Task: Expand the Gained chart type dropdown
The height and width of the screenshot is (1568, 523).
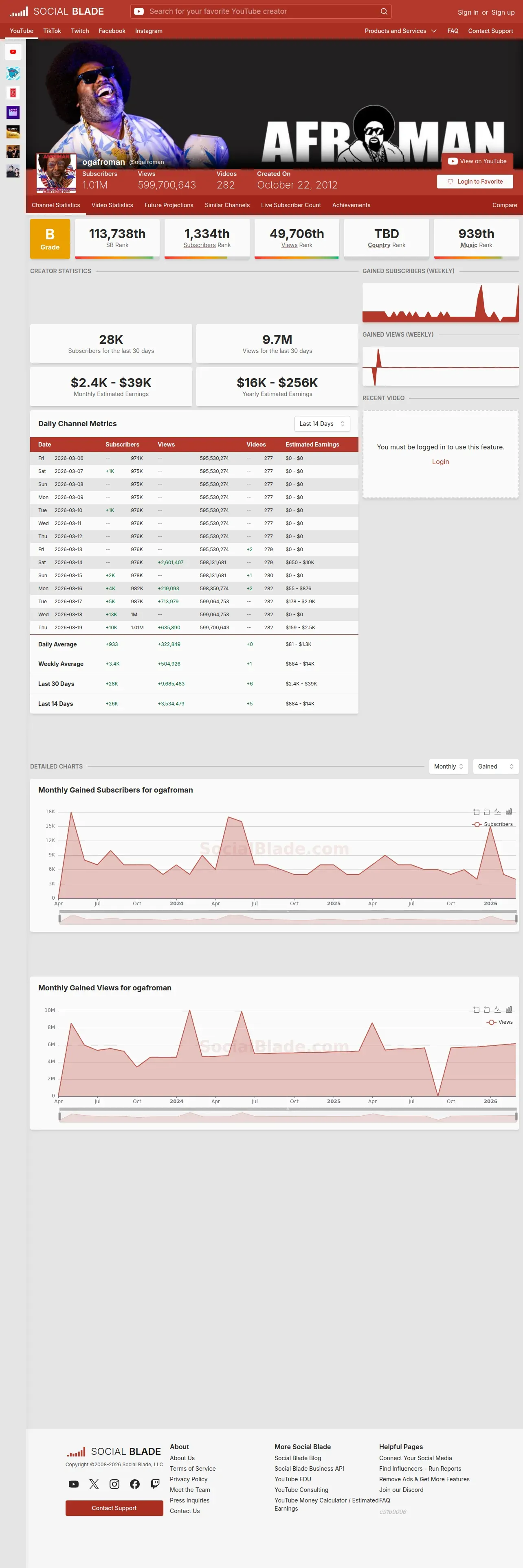Action: tap(496, 766)
